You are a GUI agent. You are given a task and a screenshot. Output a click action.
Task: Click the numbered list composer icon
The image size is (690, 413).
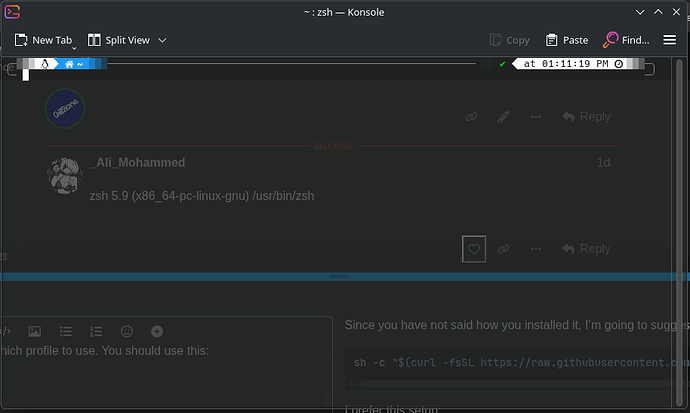tap(96, 331)
